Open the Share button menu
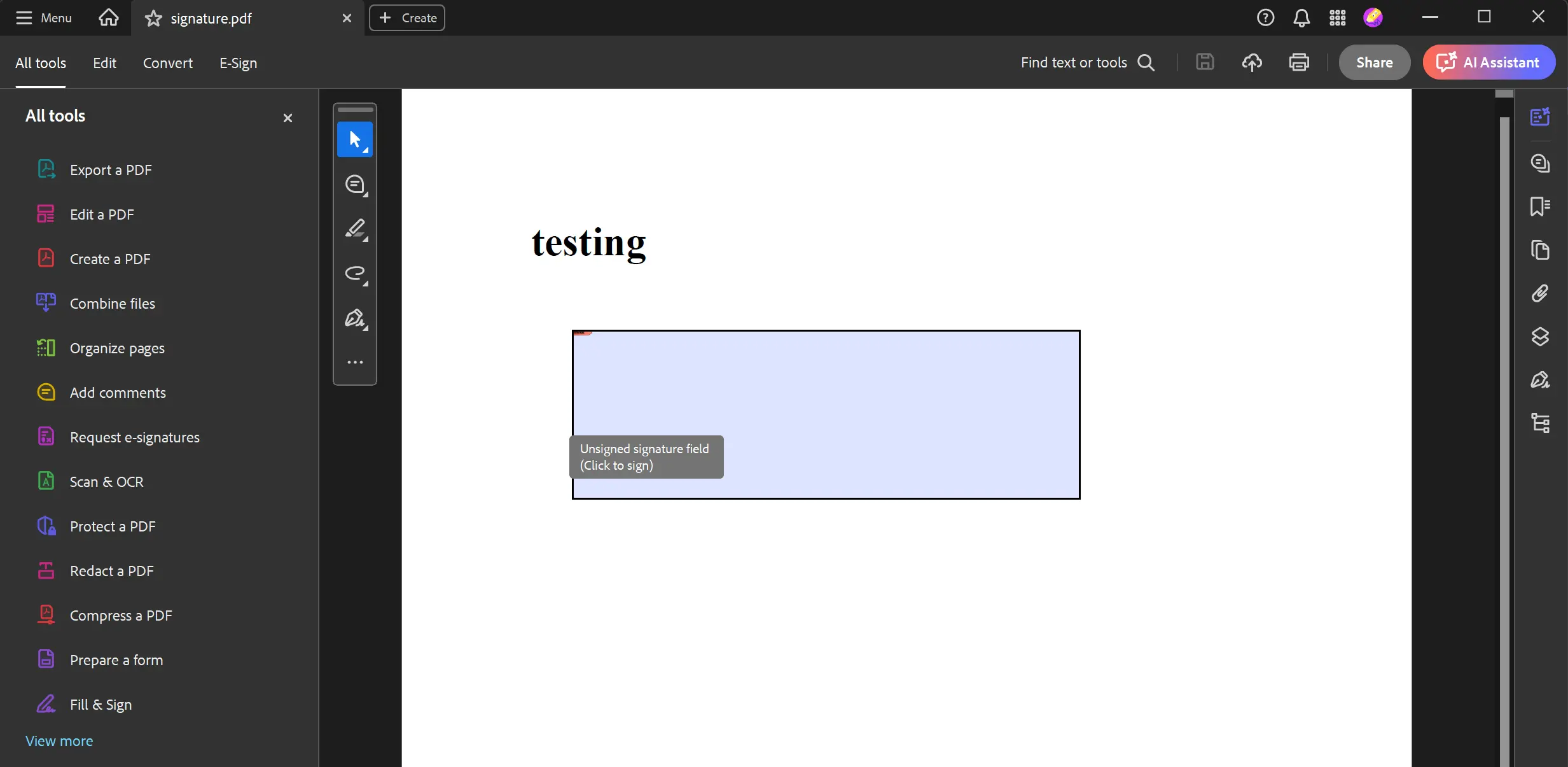The width and height of the screenshot is (1568, 767). [1374, 62]
